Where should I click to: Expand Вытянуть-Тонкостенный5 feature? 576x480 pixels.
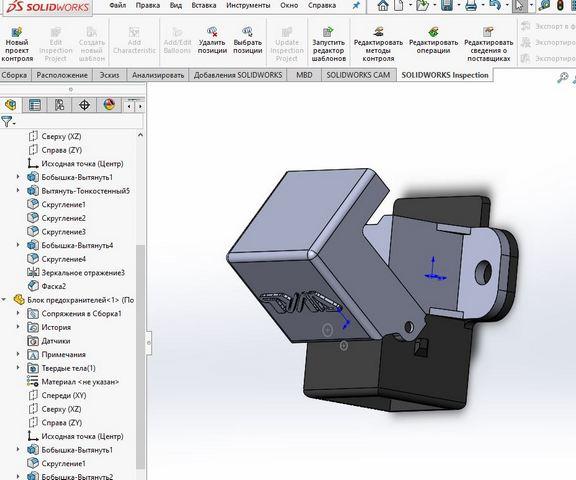tap(18, 191)
